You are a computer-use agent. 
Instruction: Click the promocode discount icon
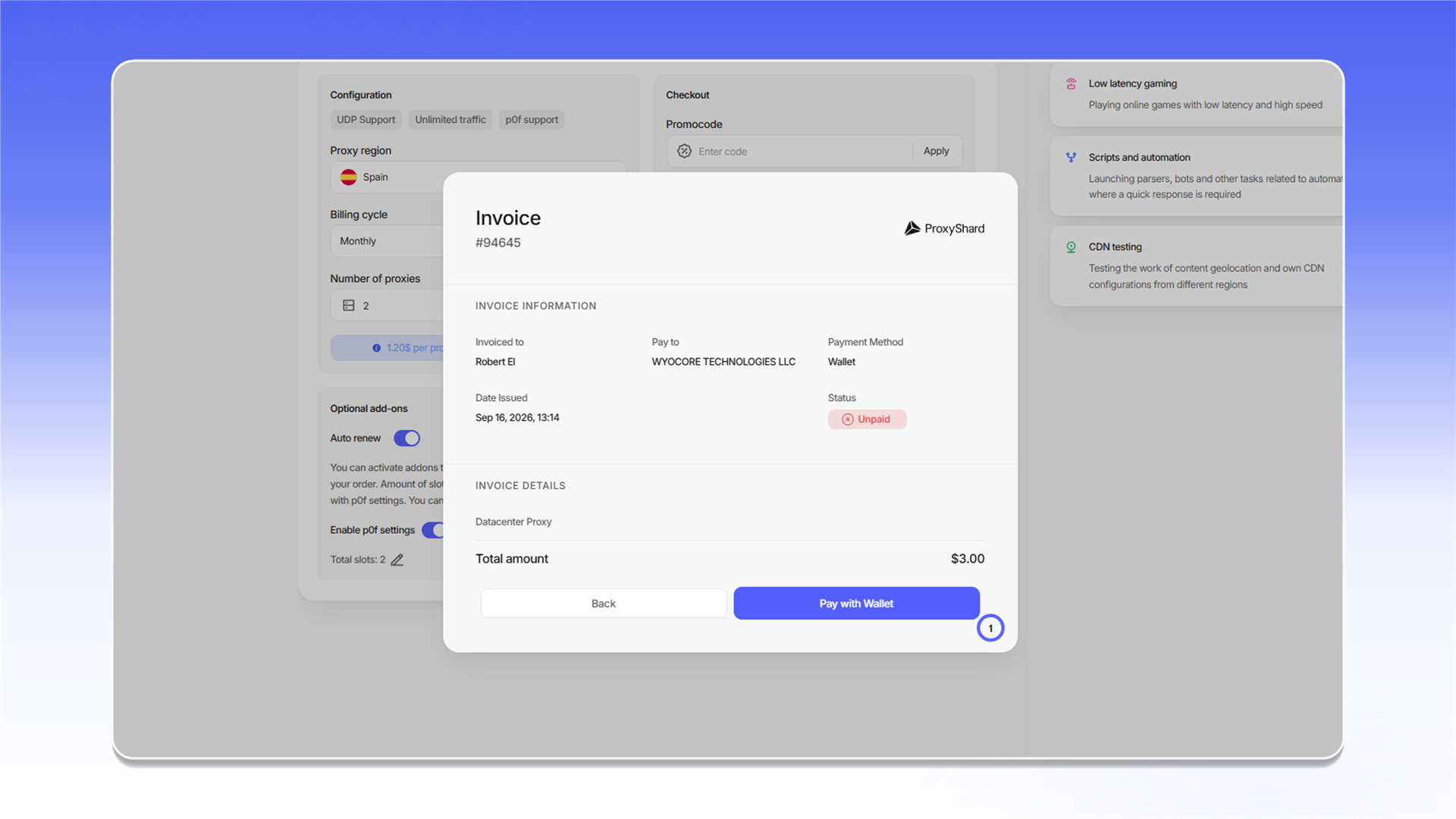(x=684, y=151)
